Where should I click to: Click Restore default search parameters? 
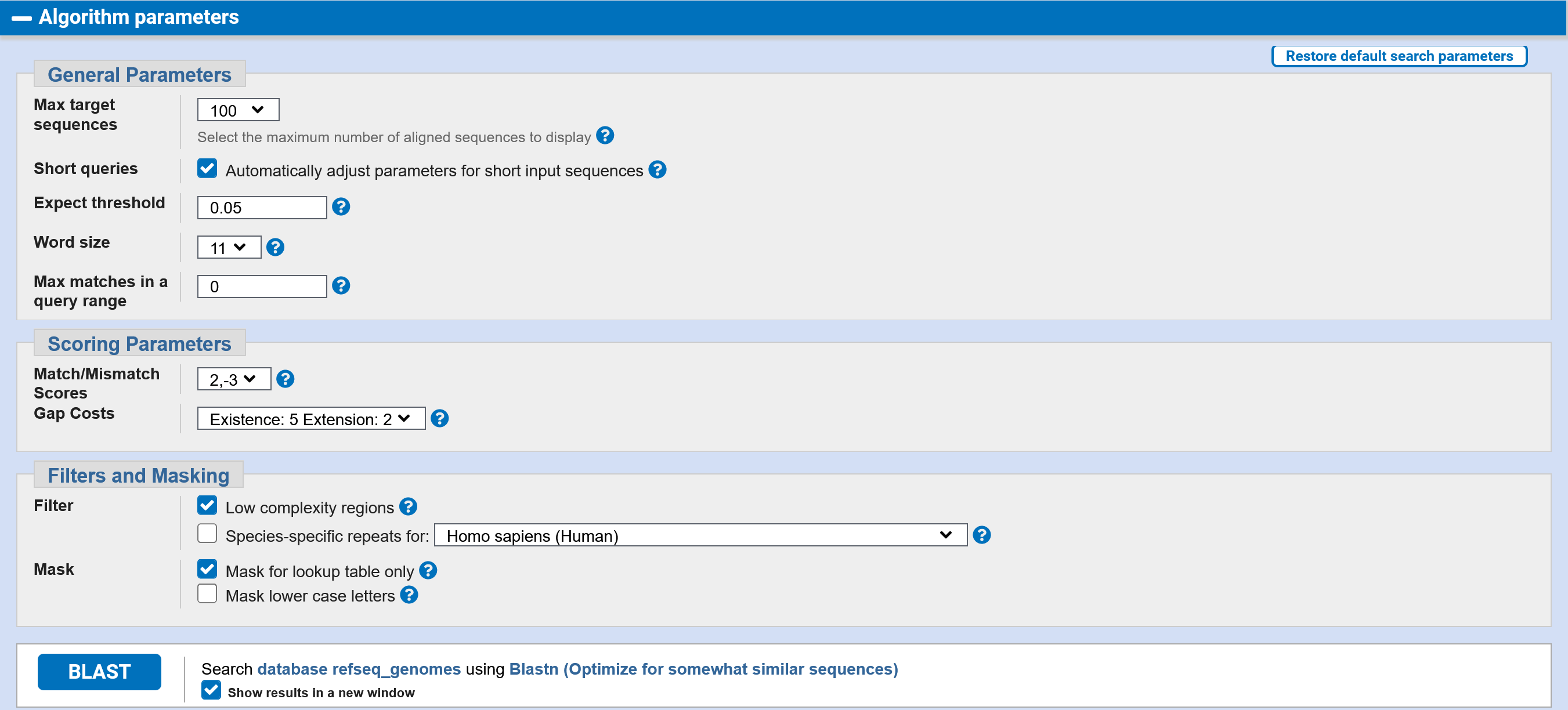pyautogui.click(x=1399, y=56)
